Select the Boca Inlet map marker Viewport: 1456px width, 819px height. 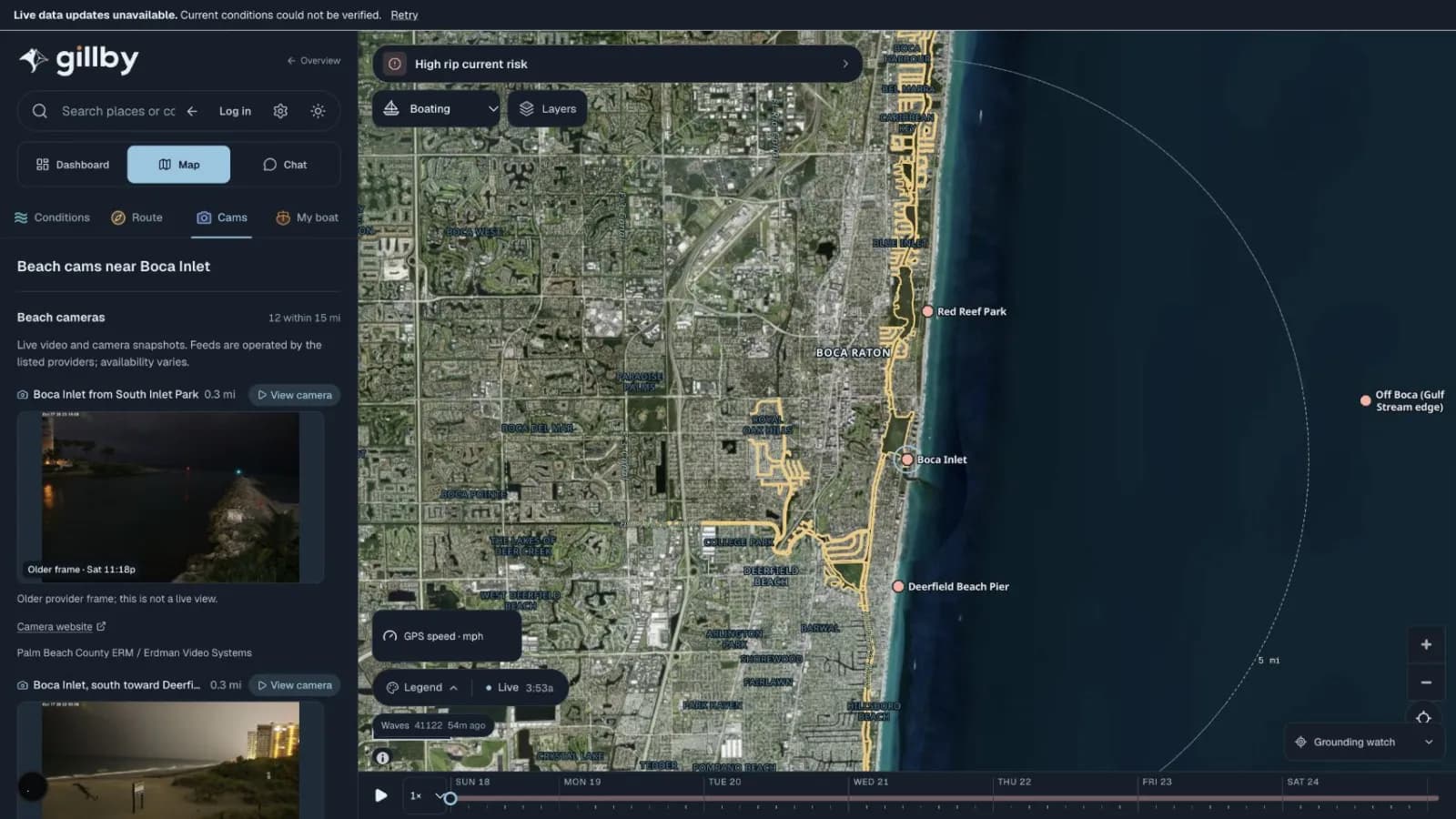907,460
